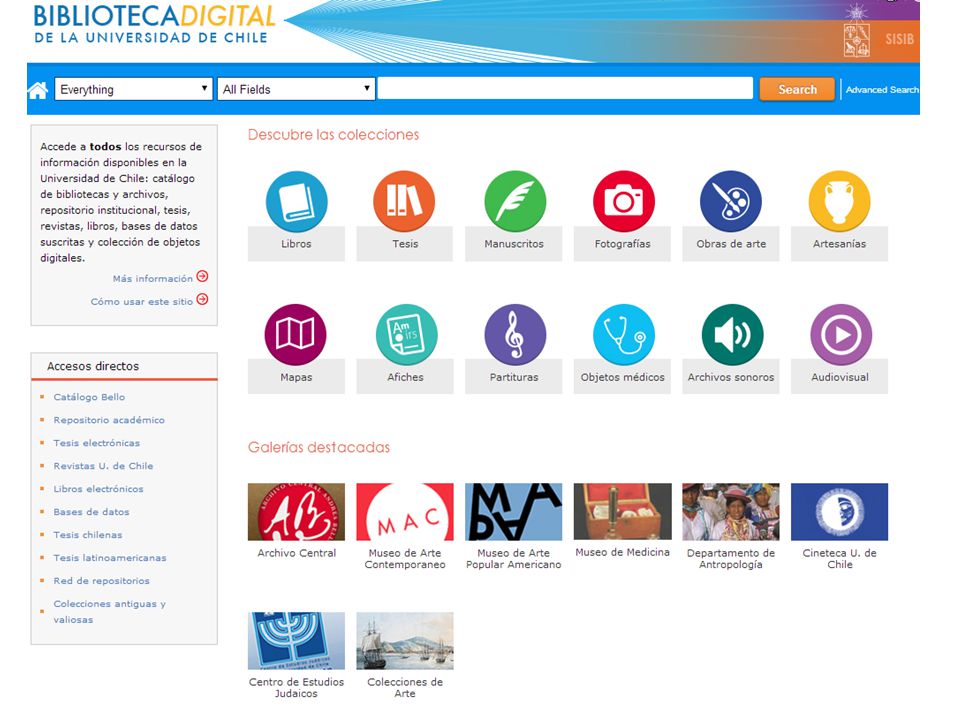
Task: Visit Revistas U. de Chile
Action: click(x=103, y=466)
